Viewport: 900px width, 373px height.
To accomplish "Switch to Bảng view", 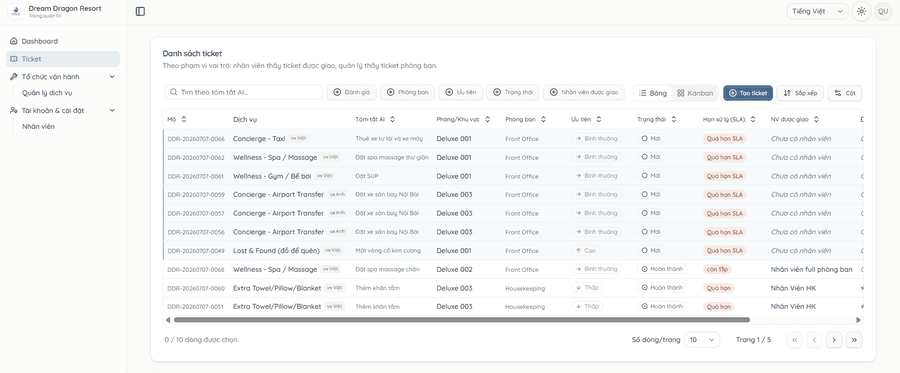I will click(653, 93).
